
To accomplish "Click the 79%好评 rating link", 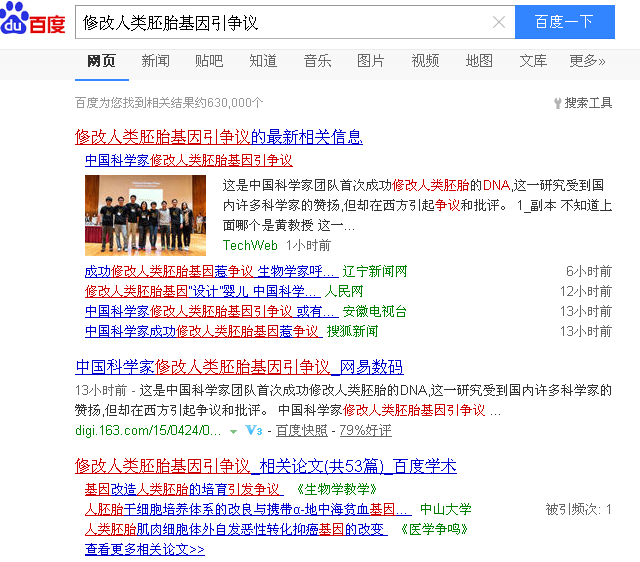I will point(365,430).
